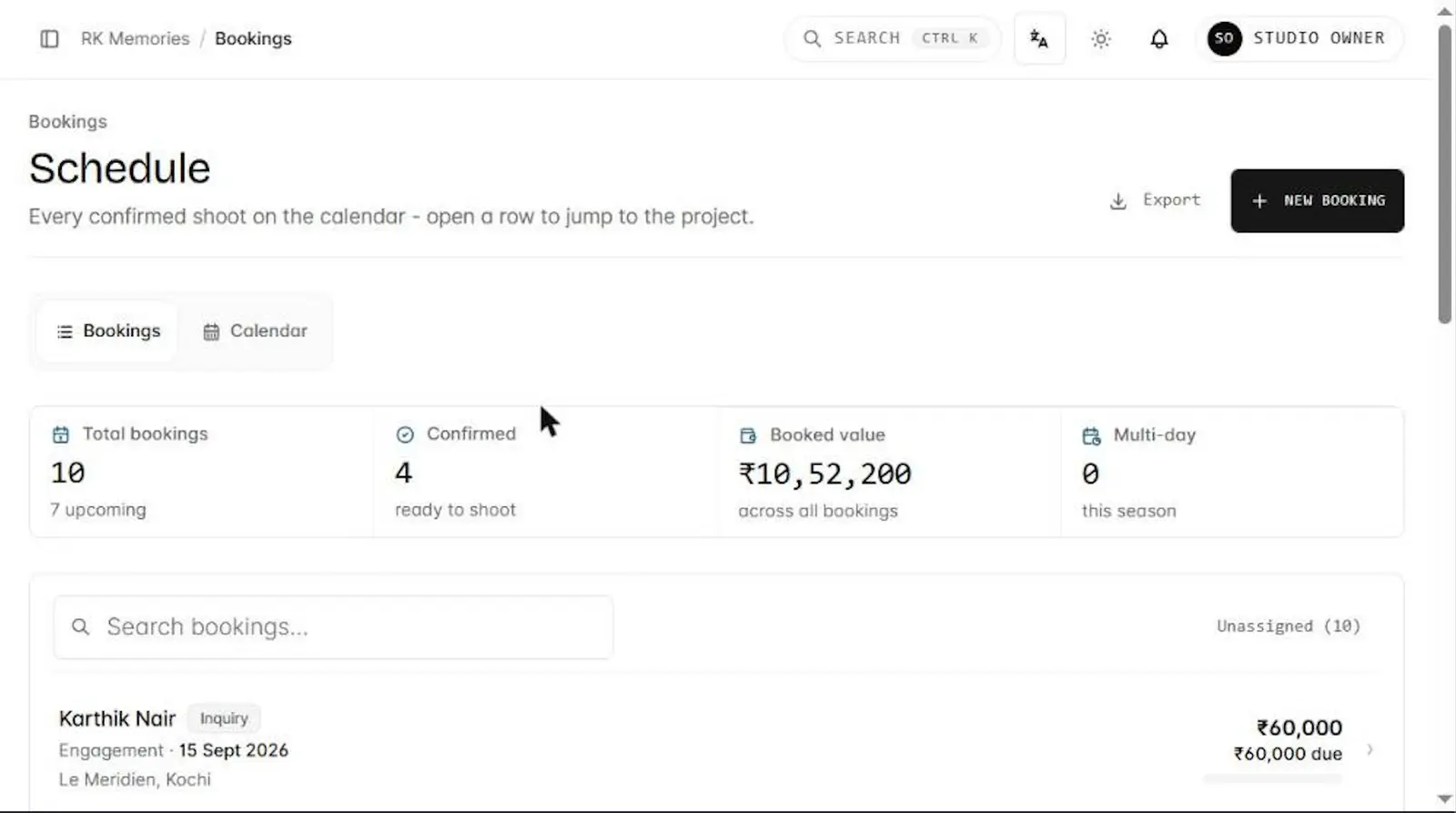
Task: Click the scroll down arrow
Action: 1444,799
